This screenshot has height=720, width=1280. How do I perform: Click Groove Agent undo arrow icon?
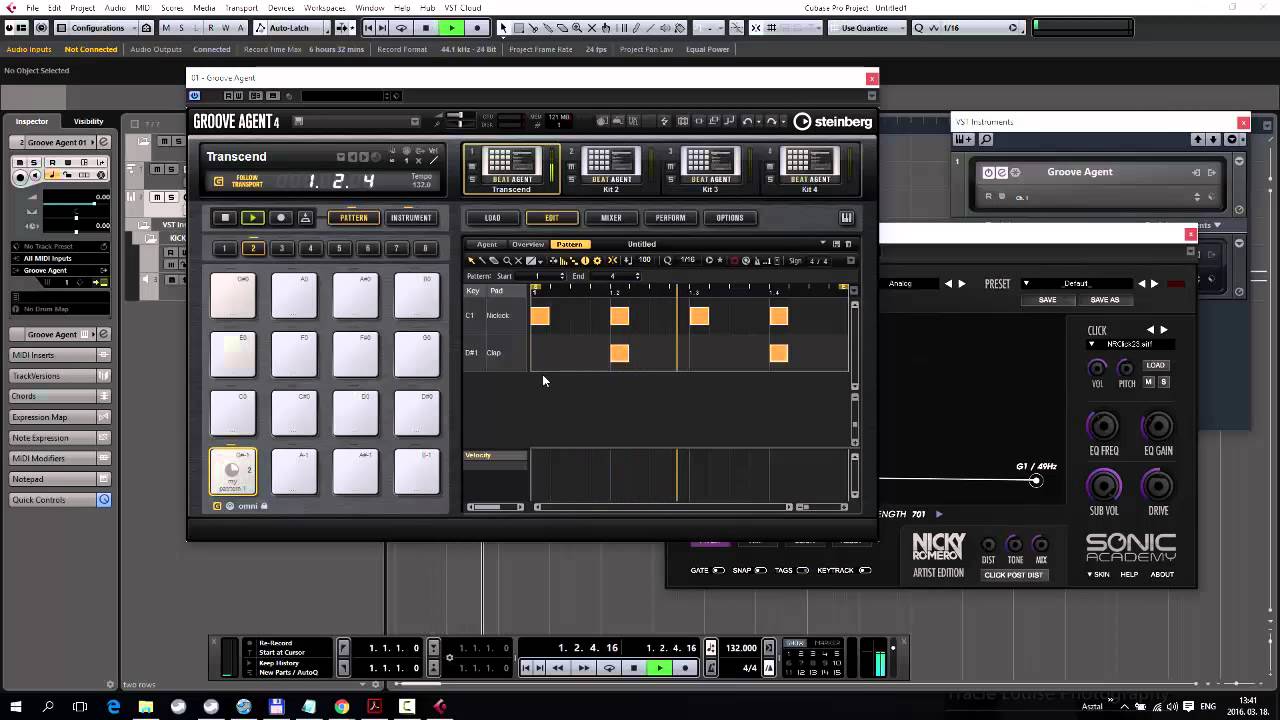pos(747,121)
